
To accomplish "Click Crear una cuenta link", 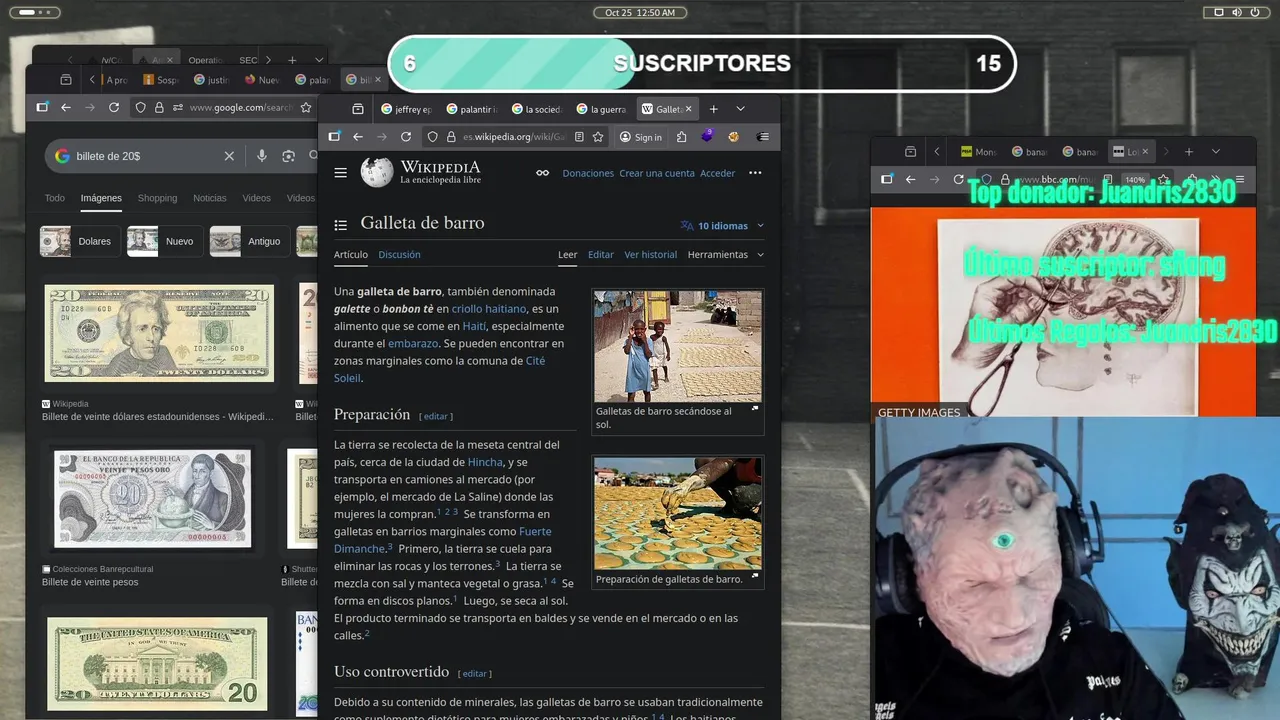I will point(657,173).
